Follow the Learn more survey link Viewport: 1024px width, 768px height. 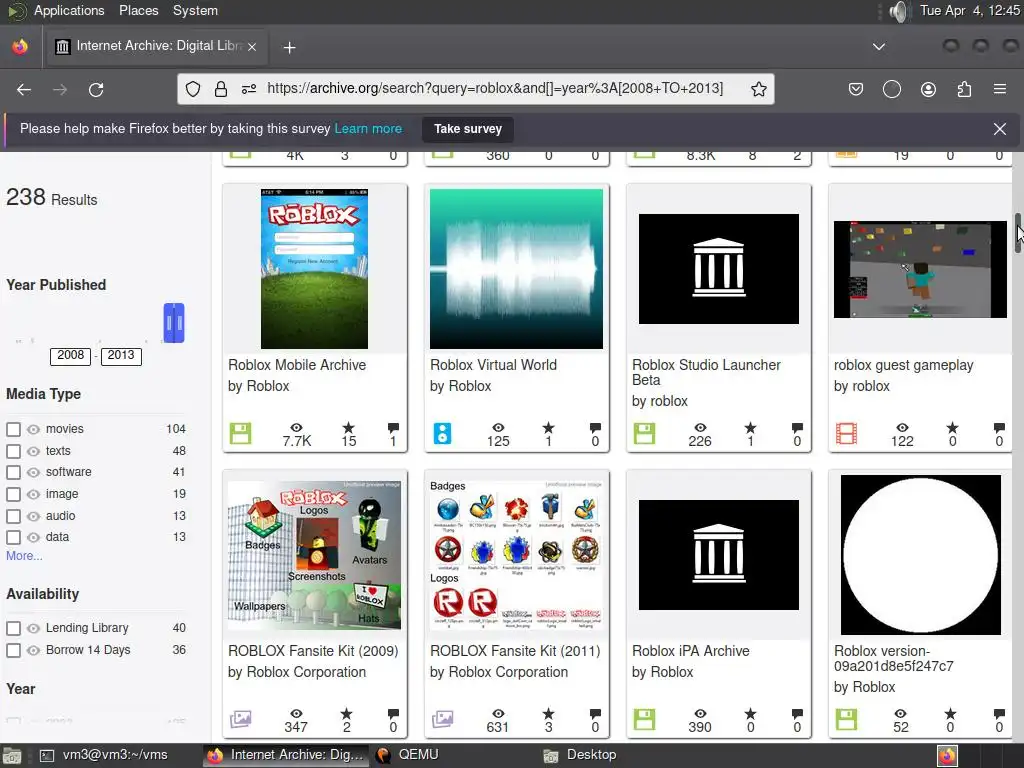[x=368, y=129]
